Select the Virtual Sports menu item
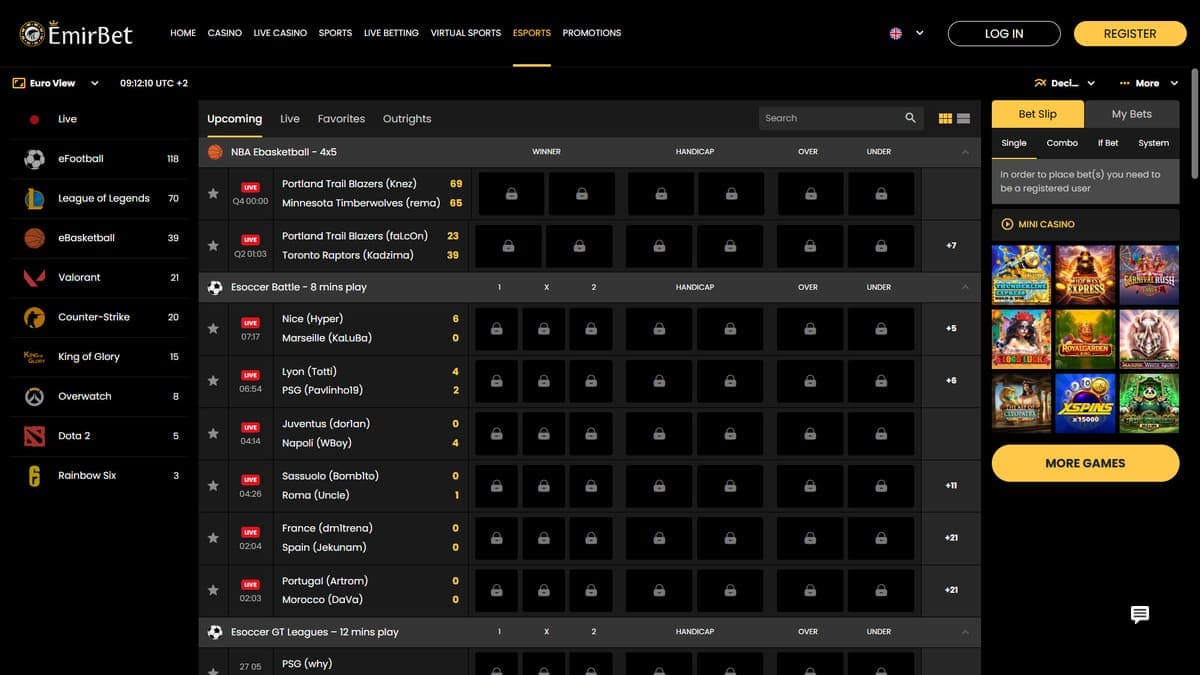This screenshot has height=675, width=1200. tap(466, 33)
